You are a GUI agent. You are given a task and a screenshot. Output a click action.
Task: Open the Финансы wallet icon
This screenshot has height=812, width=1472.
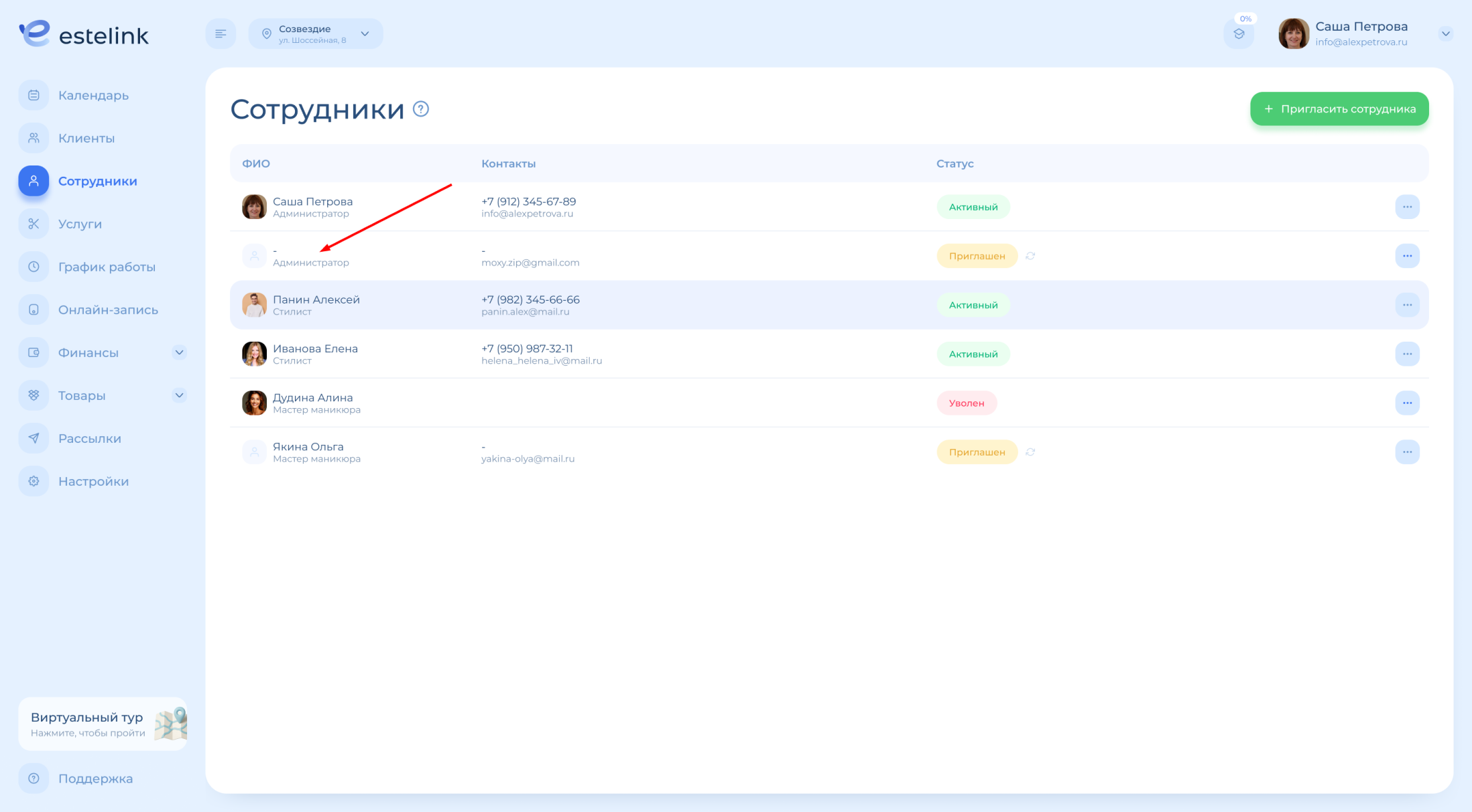[34, 352]
